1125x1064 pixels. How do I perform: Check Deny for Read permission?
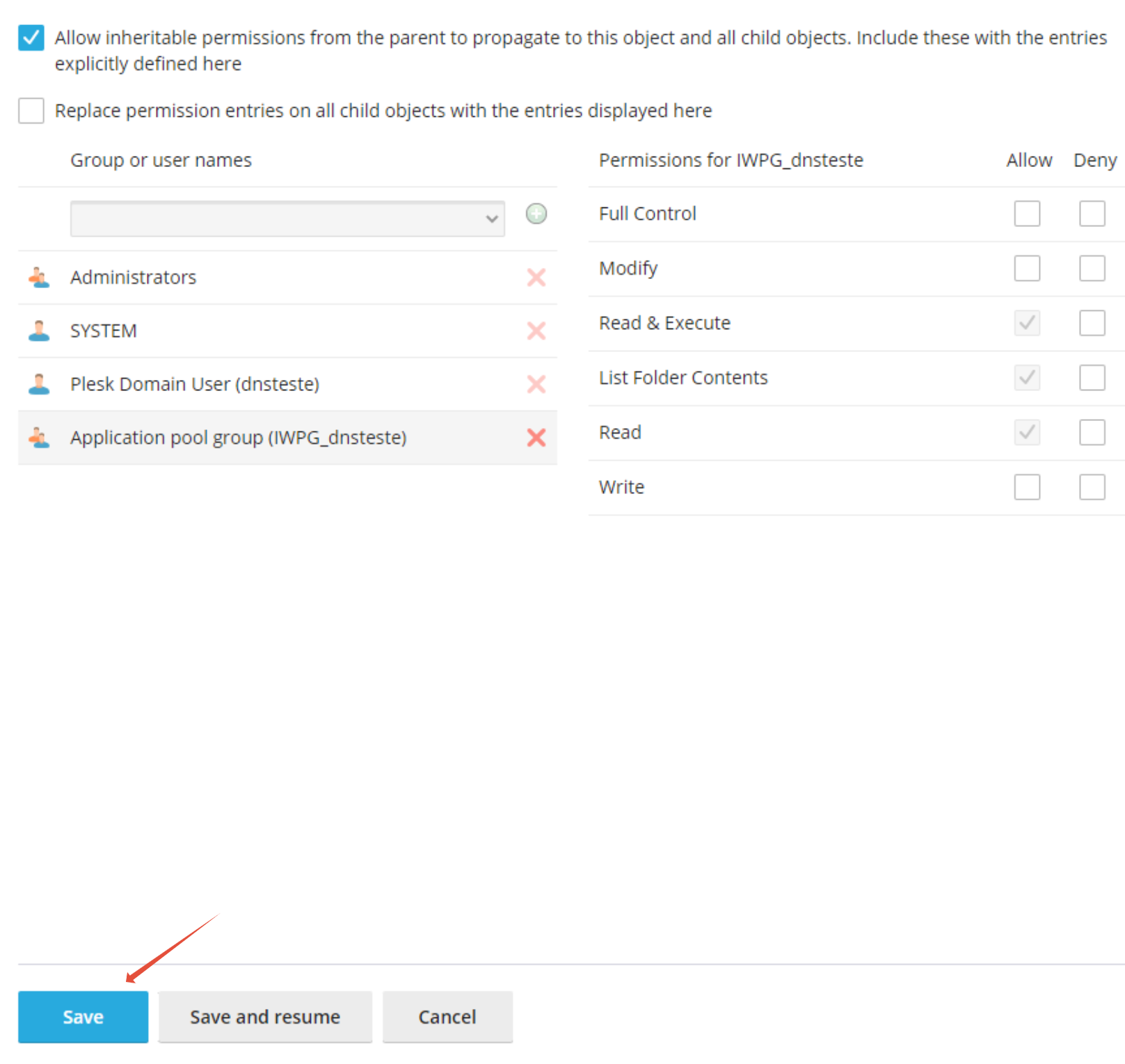1092,432
